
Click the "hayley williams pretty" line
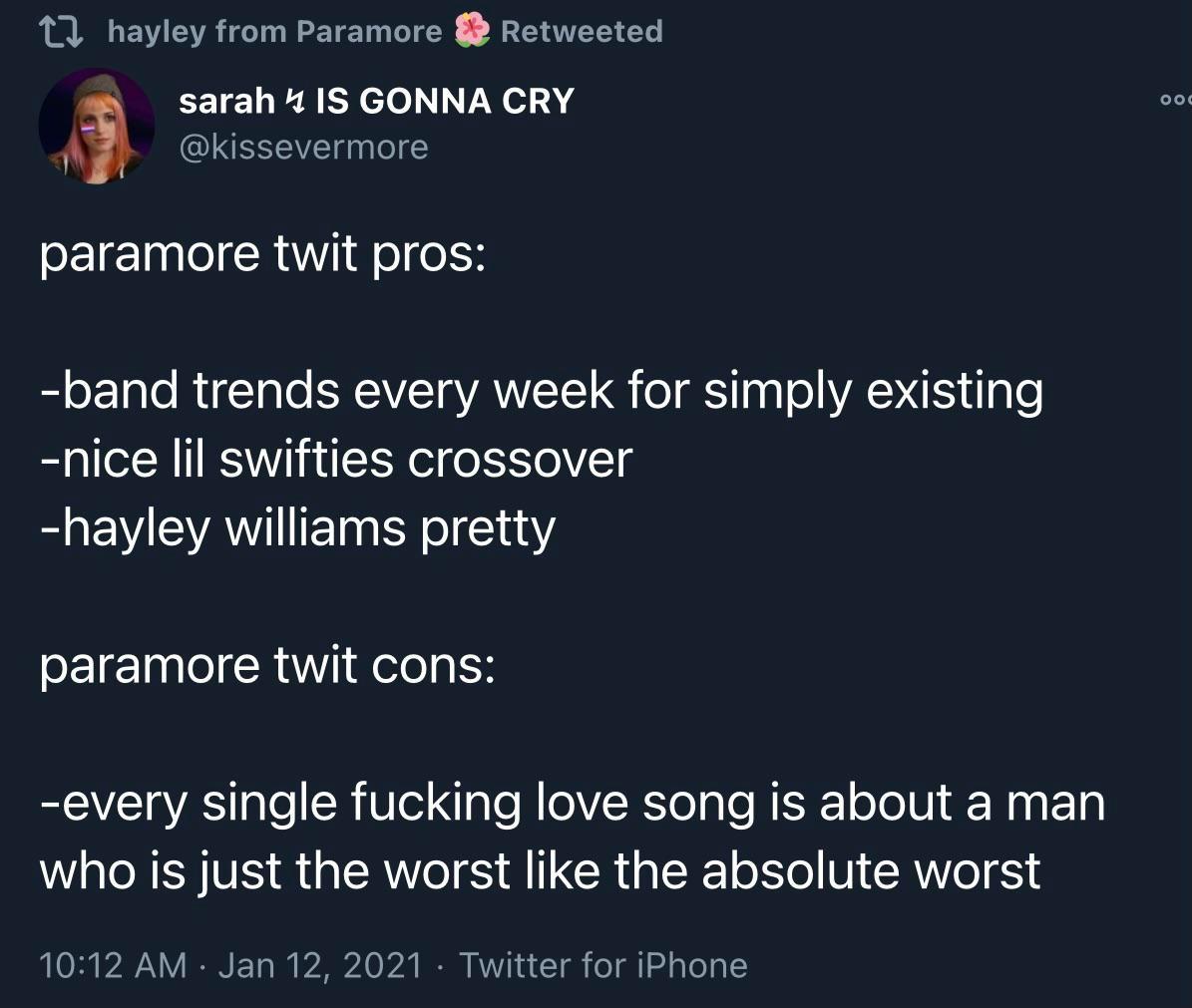click(x=297, y=527)
